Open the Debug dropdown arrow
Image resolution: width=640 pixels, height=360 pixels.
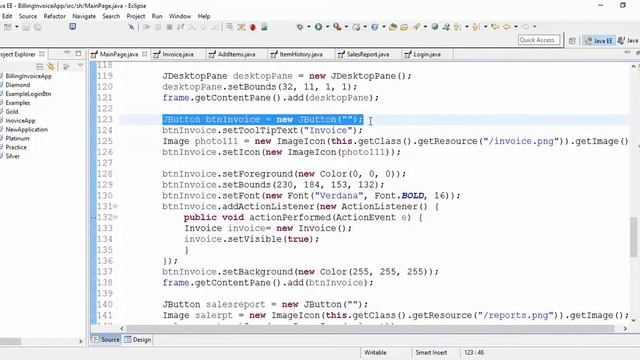click(x=309, y=27)
